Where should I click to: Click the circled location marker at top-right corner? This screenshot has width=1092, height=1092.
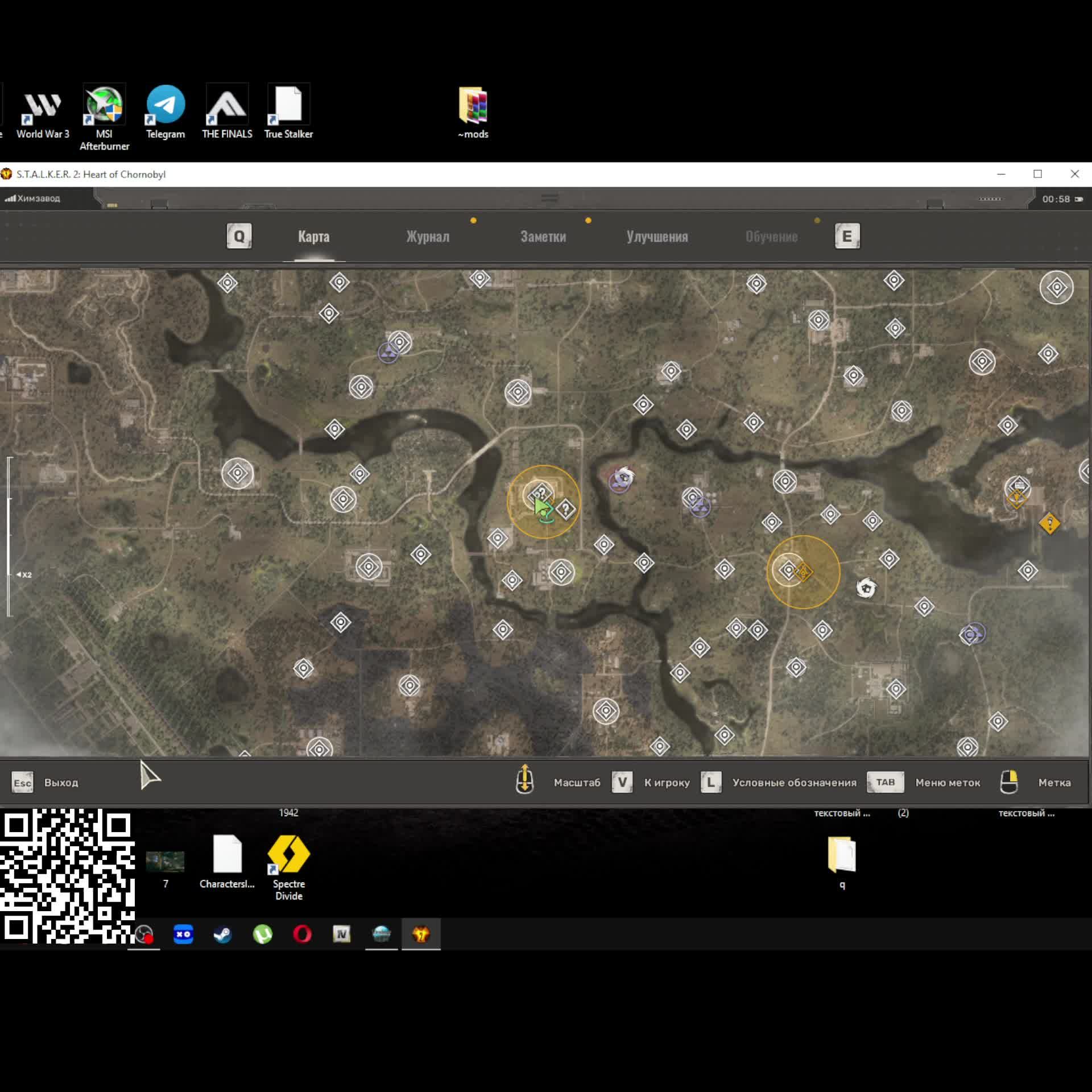click(1056, 287)
